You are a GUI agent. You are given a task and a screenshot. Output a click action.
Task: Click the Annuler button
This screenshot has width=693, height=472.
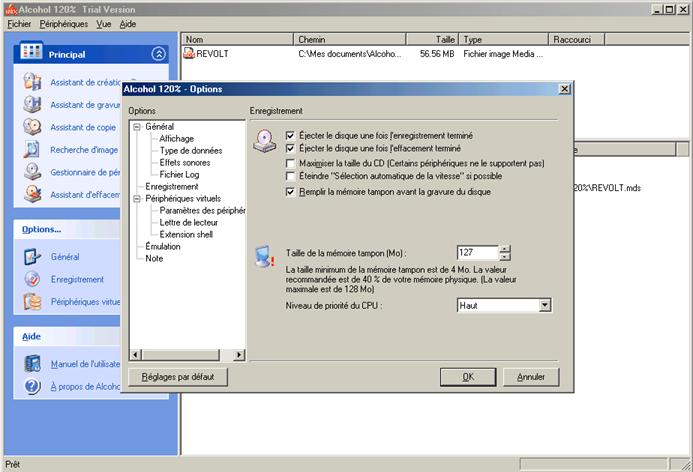[531, 377]
